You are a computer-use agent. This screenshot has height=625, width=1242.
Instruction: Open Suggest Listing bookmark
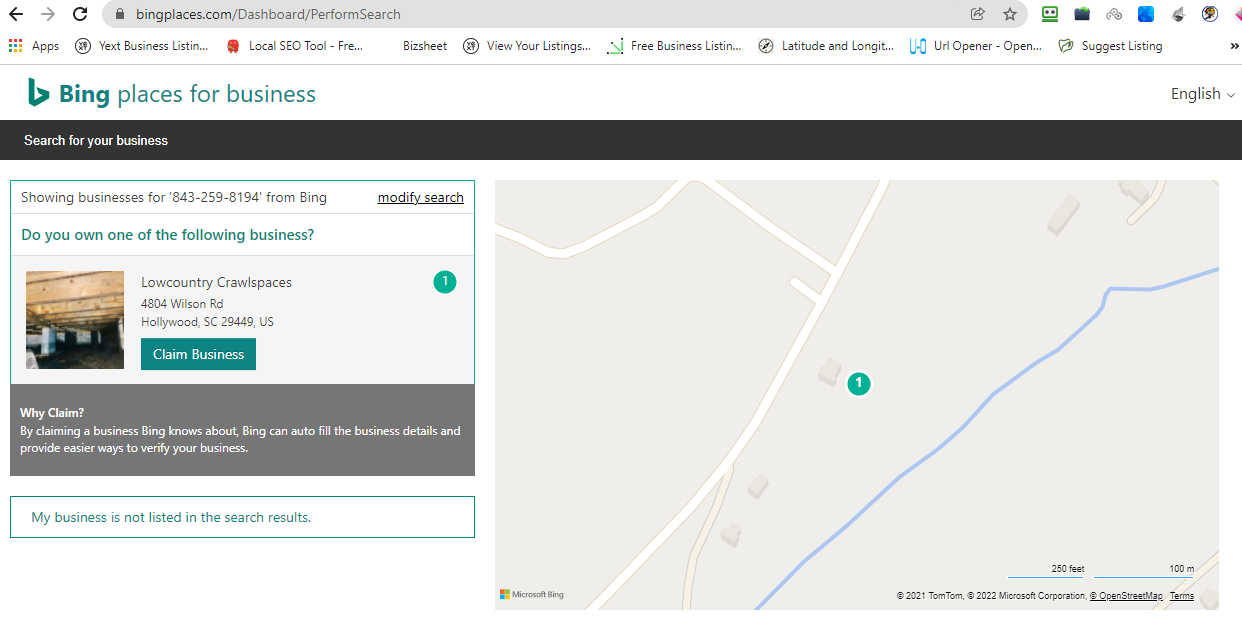[x=1110, y=46]
